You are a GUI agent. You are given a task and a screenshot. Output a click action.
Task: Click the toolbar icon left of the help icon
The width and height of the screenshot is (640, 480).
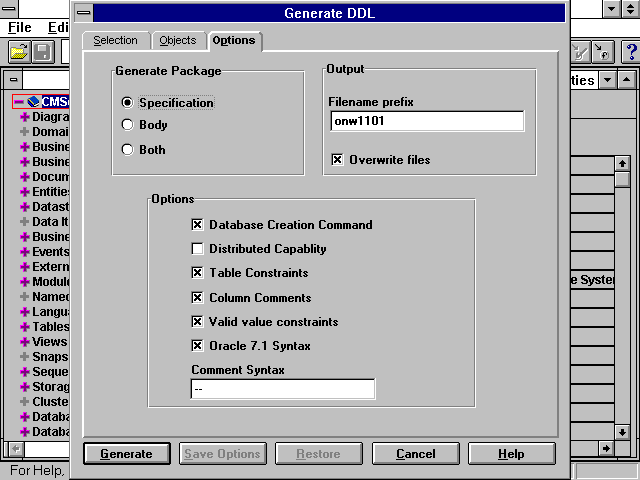[x=604, y=52]
